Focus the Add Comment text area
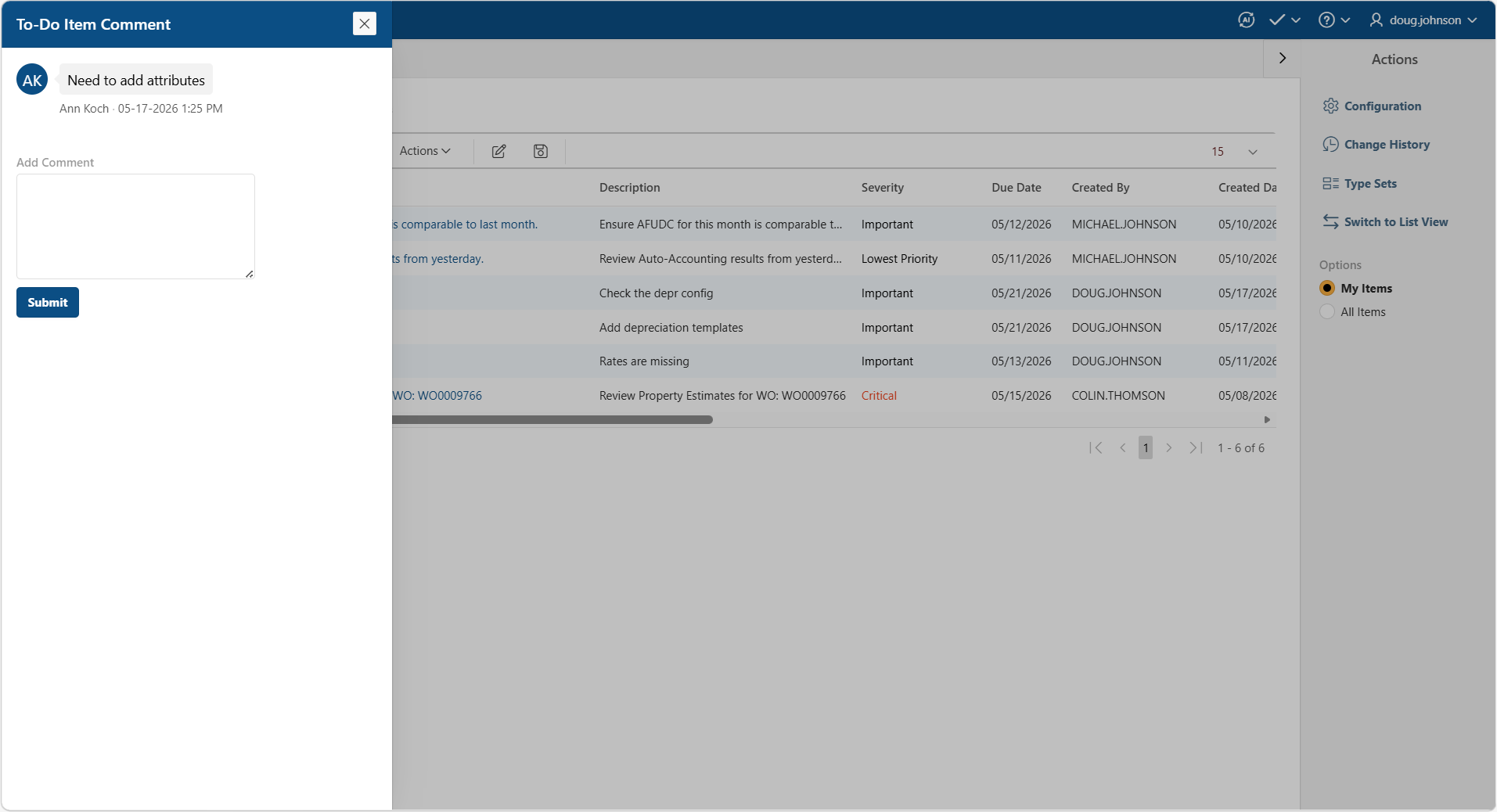Image resolution: width=1497 pixels, height=812 pixels. [x=135, y=226]
